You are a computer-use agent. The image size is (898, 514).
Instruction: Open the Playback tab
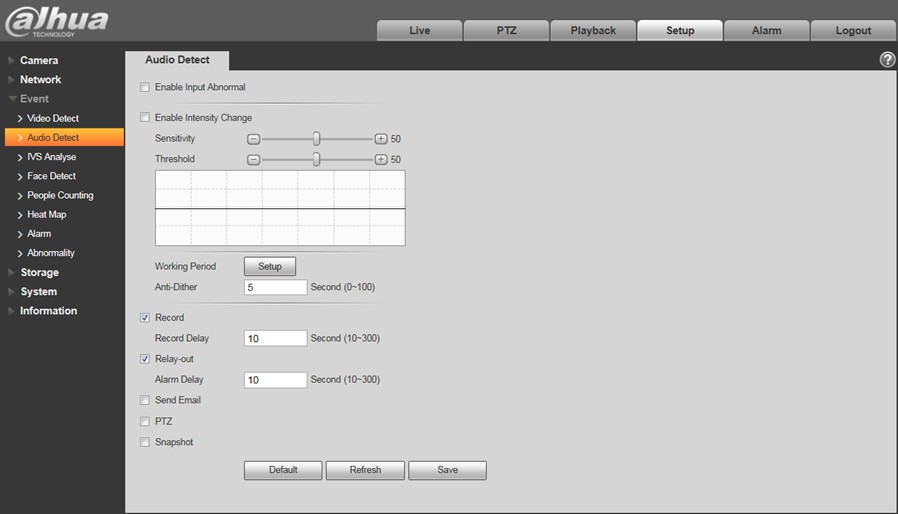593,30
